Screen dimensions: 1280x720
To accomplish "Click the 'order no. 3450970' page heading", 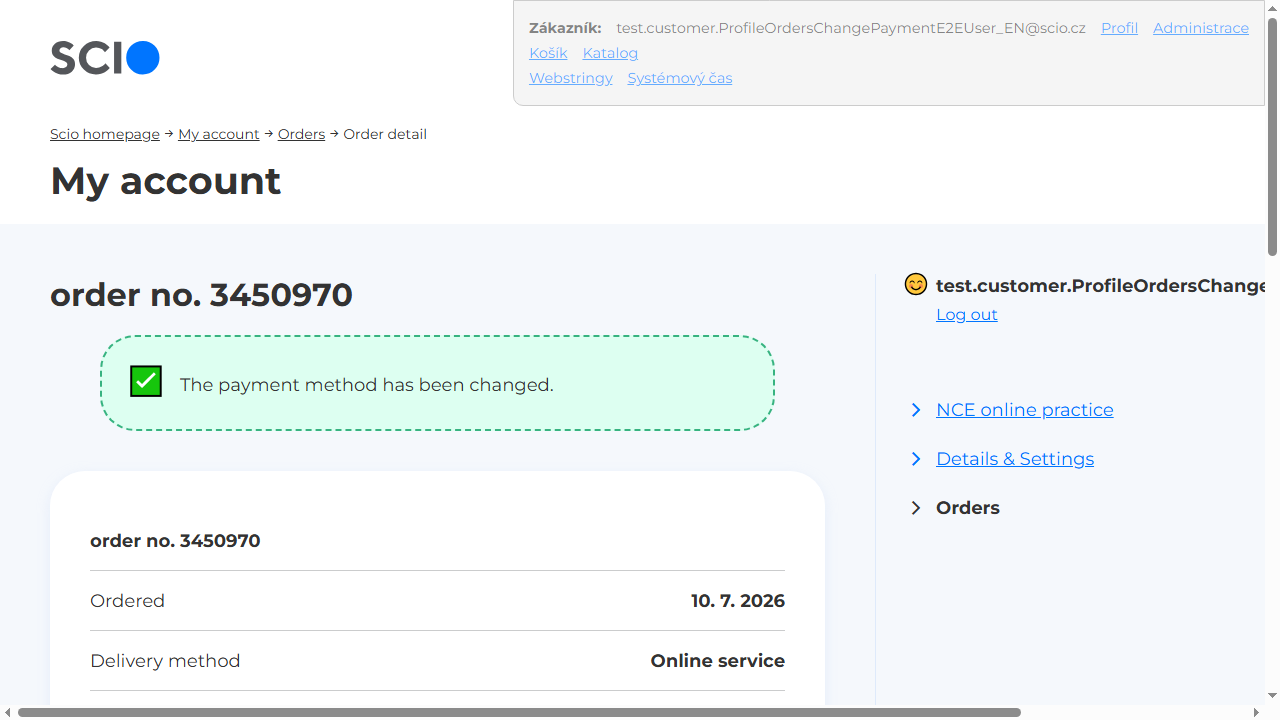I will [201, 295].
